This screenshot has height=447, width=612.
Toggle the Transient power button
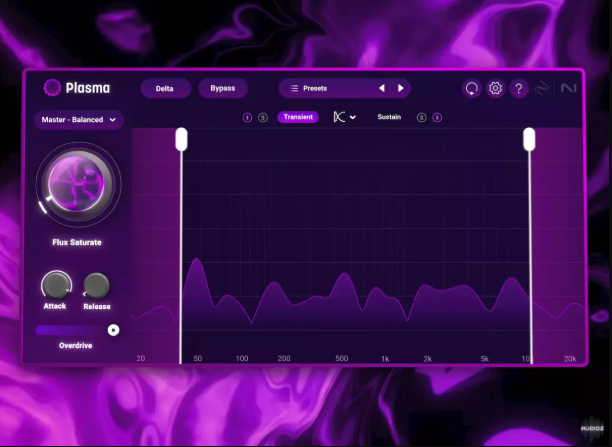247,117
